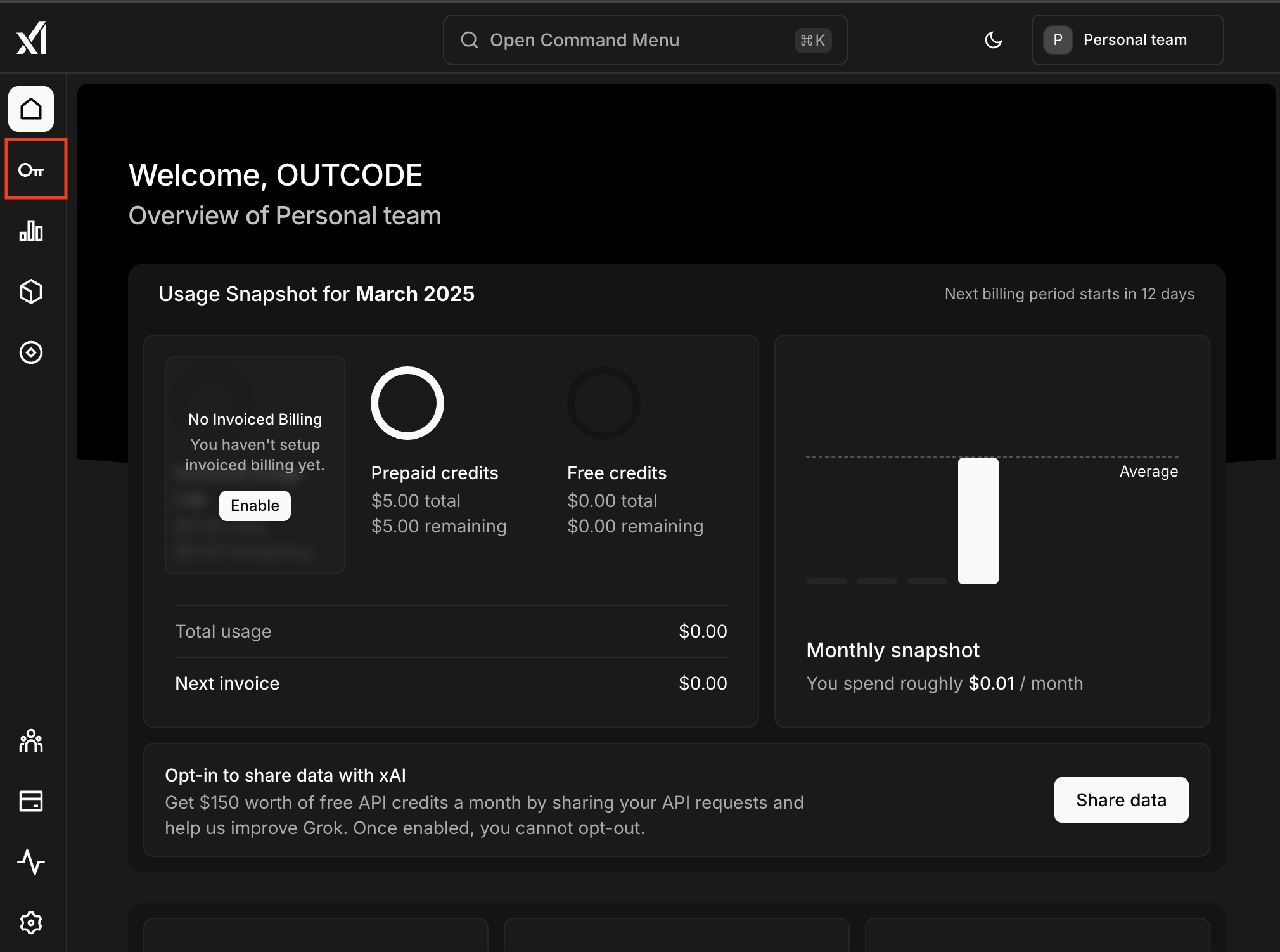Expand the Personal team switcher
The width and height of the screenshot is (1280, 952).
point(1127,40)
